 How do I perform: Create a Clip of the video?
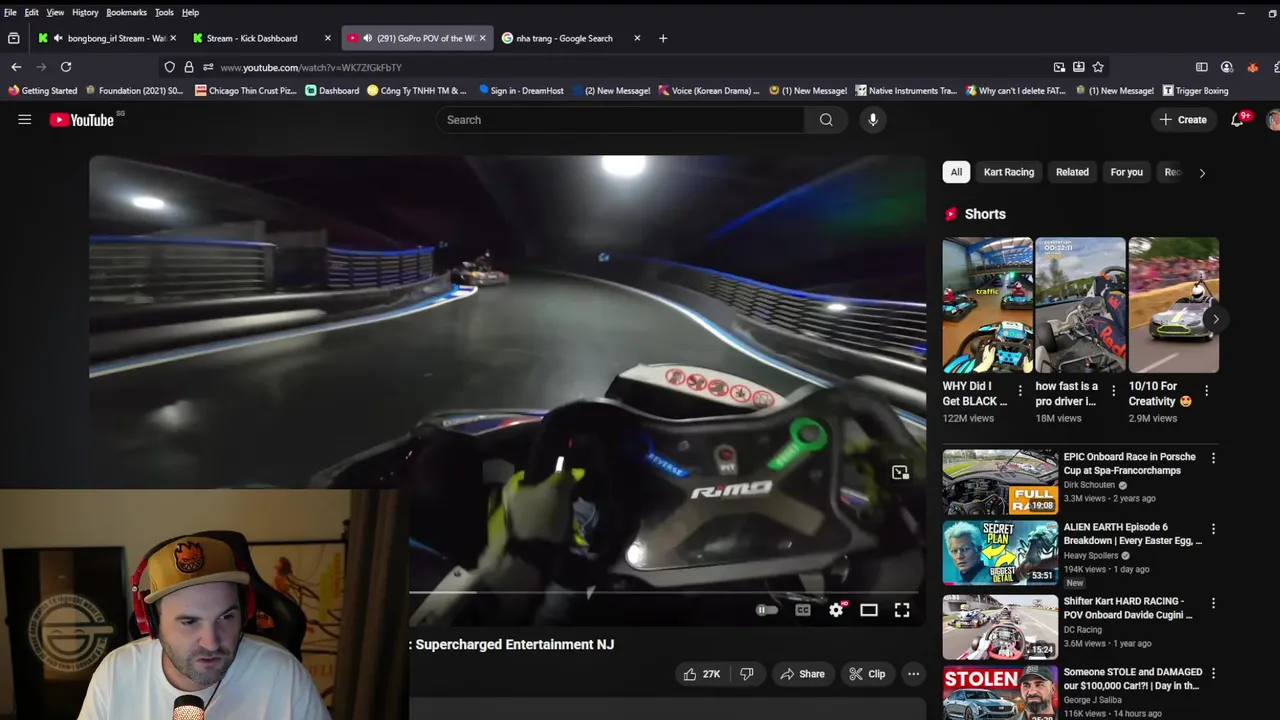pos(867,674)
